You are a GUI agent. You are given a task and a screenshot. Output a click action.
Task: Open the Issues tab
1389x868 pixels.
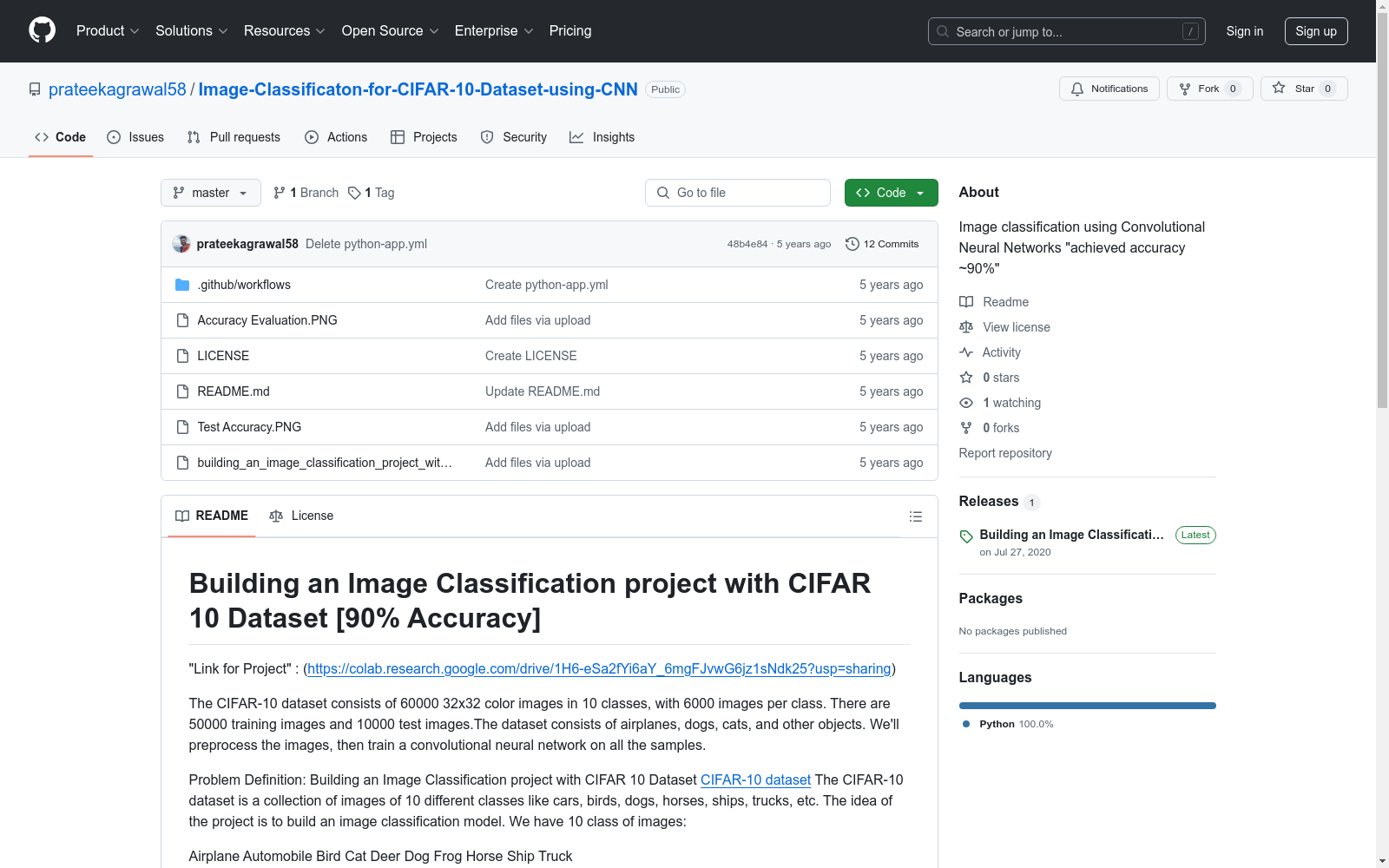[135, 137]
